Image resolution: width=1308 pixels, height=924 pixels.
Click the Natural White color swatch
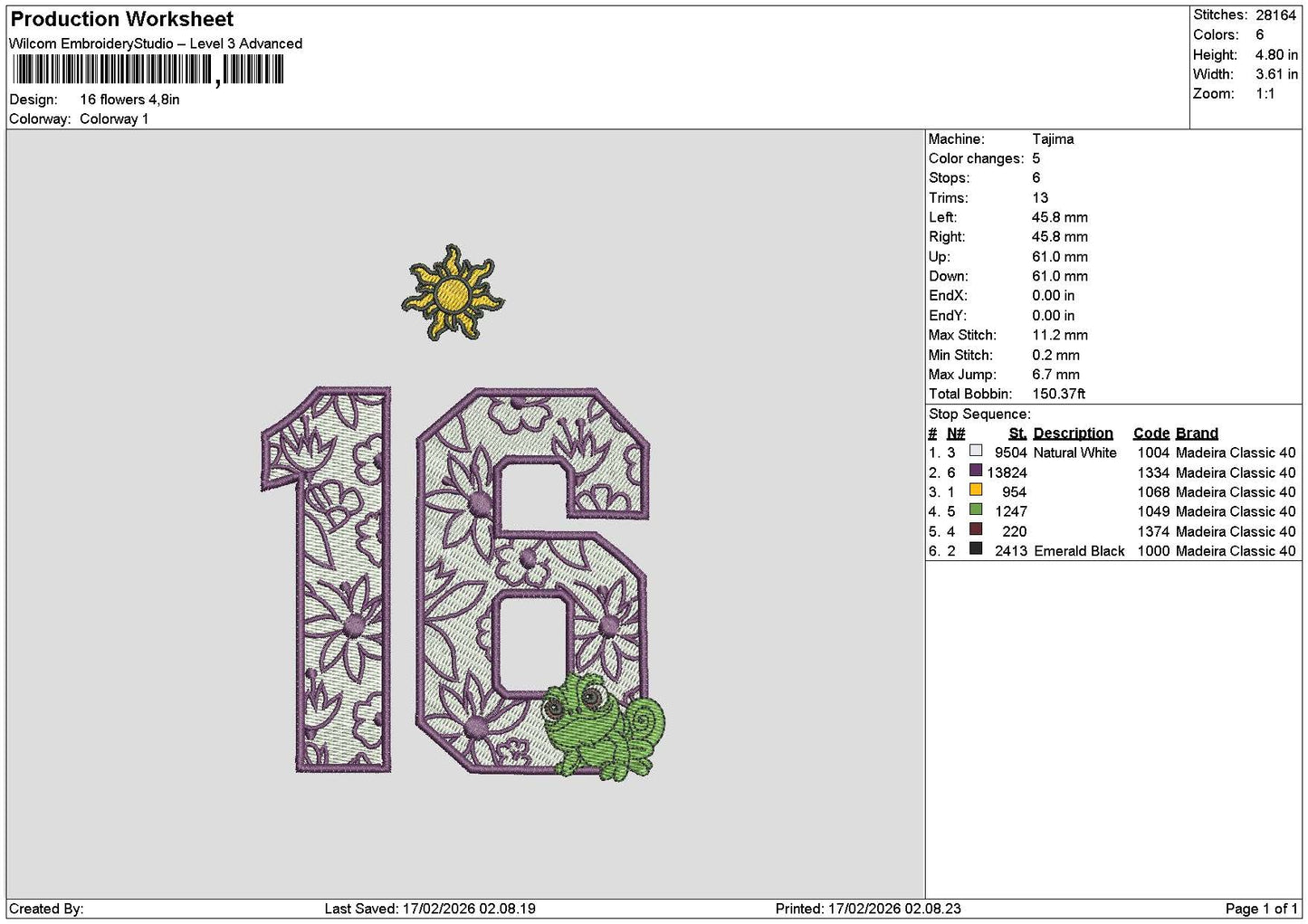(976, 451)
